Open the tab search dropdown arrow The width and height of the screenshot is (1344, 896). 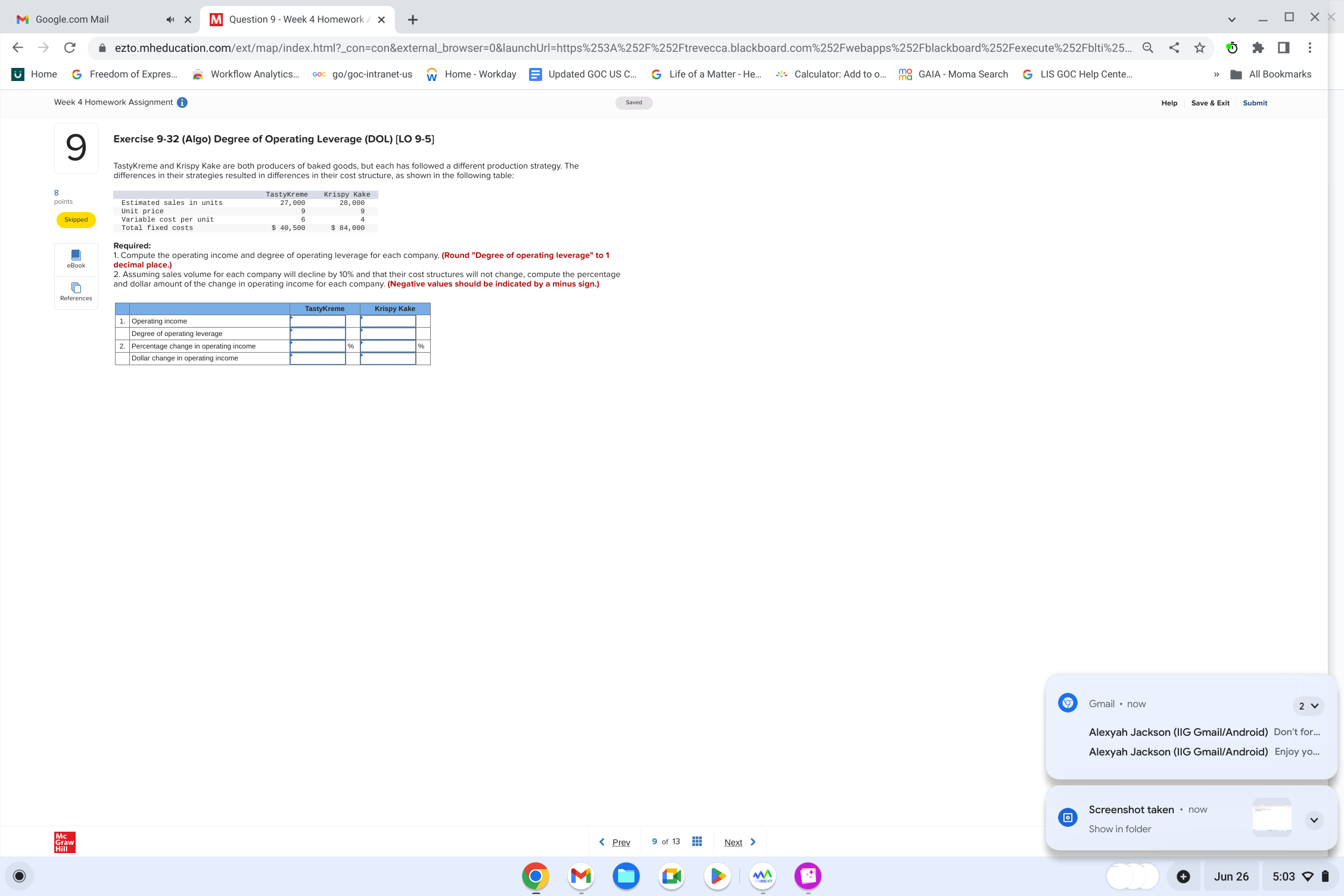point(1231,20)
